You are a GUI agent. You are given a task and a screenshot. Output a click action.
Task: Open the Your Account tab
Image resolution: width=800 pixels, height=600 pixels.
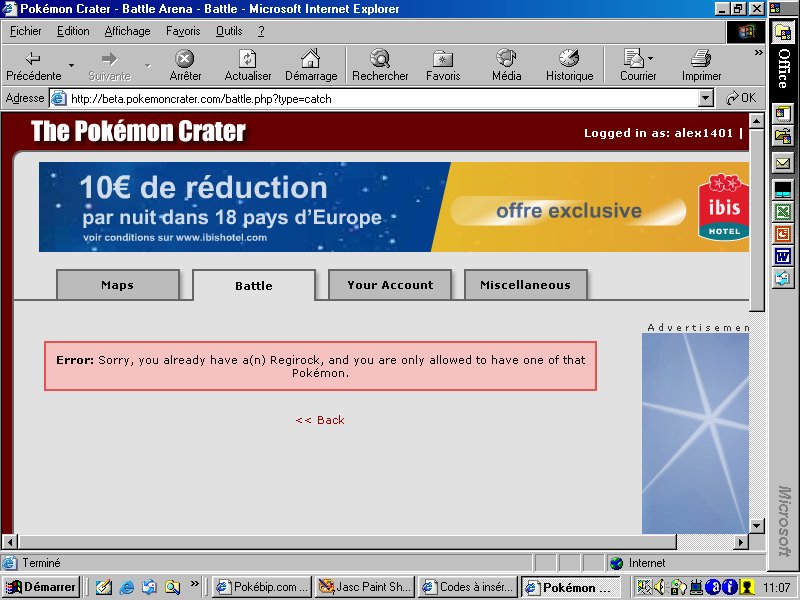(390, 285)
